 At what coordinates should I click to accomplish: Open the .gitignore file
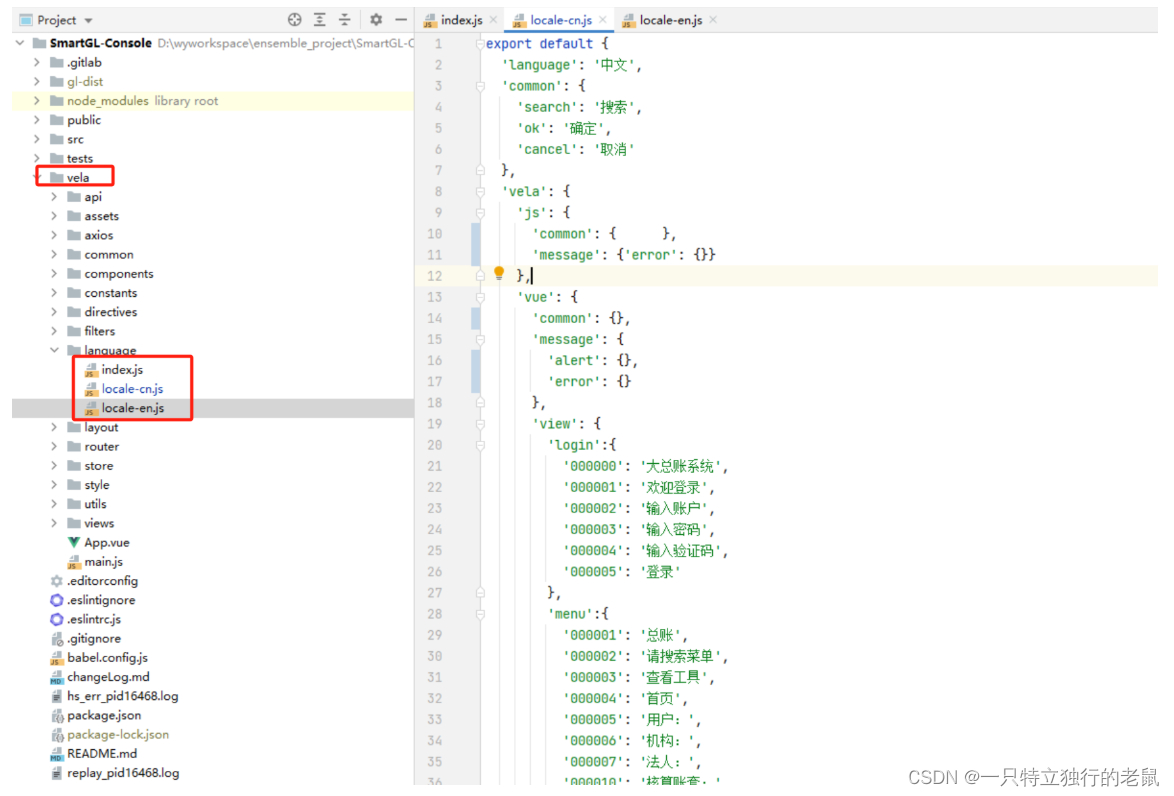(94, 639)
